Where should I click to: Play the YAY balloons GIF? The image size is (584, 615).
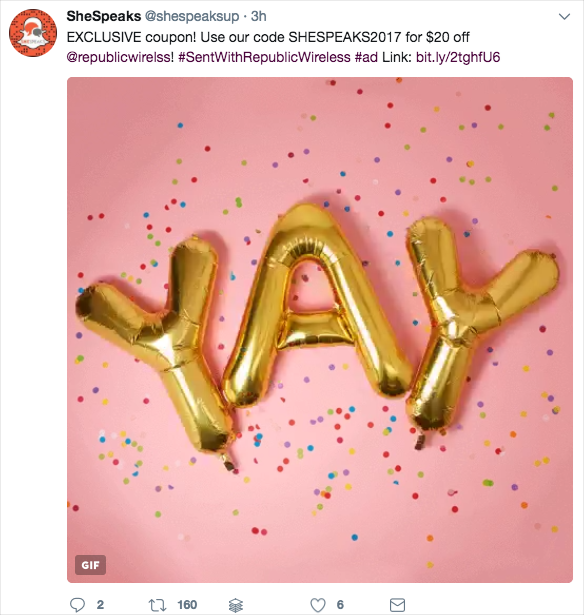point(320,330)
